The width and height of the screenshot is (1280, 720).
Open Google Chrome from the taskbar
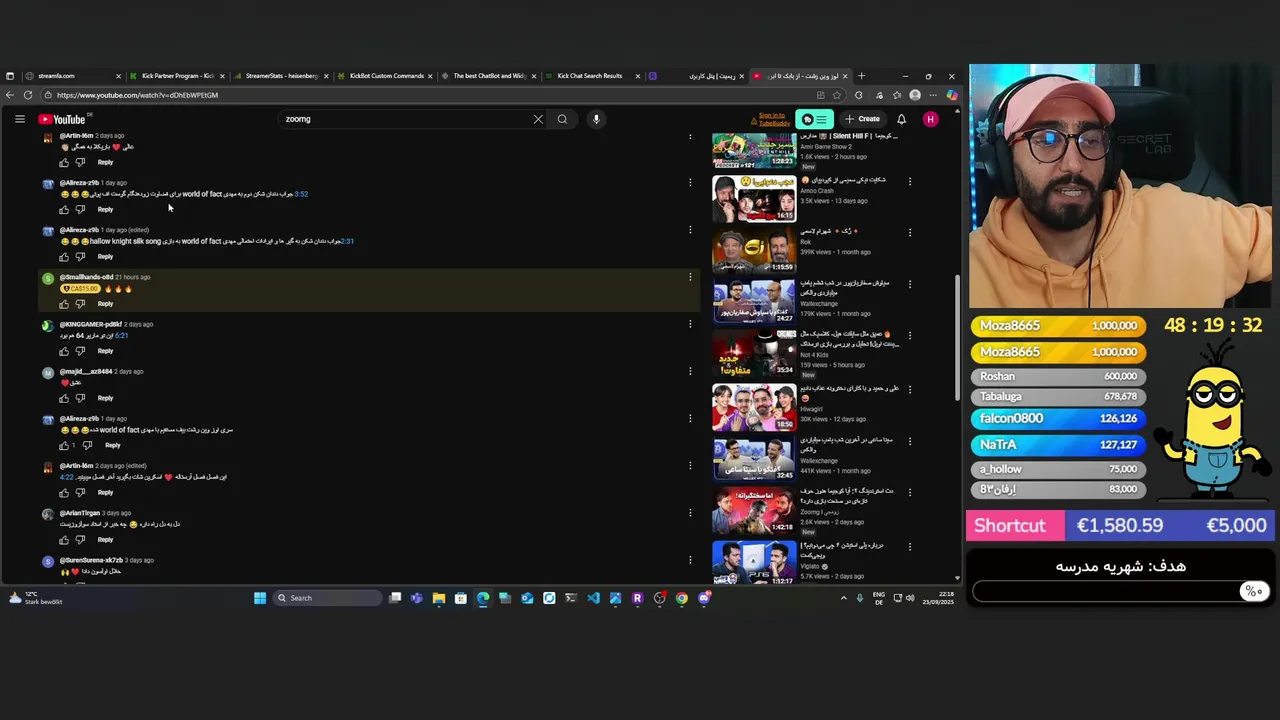(681, 598)
